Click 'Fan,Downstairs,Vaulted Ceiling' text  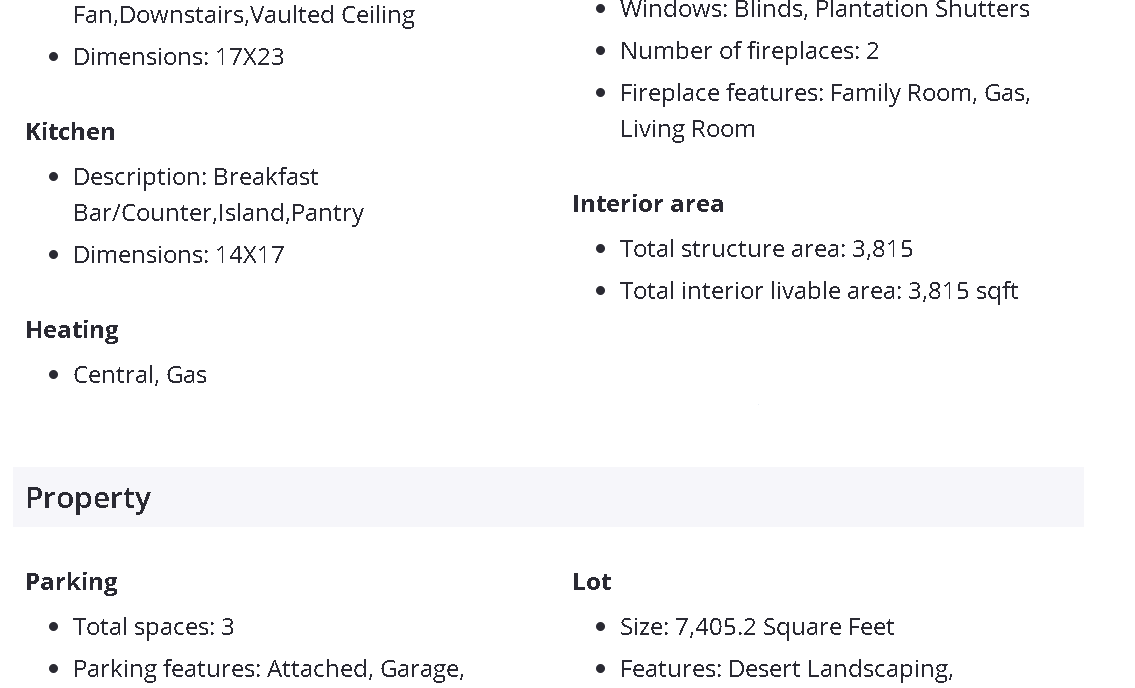[x=244, y=15]
